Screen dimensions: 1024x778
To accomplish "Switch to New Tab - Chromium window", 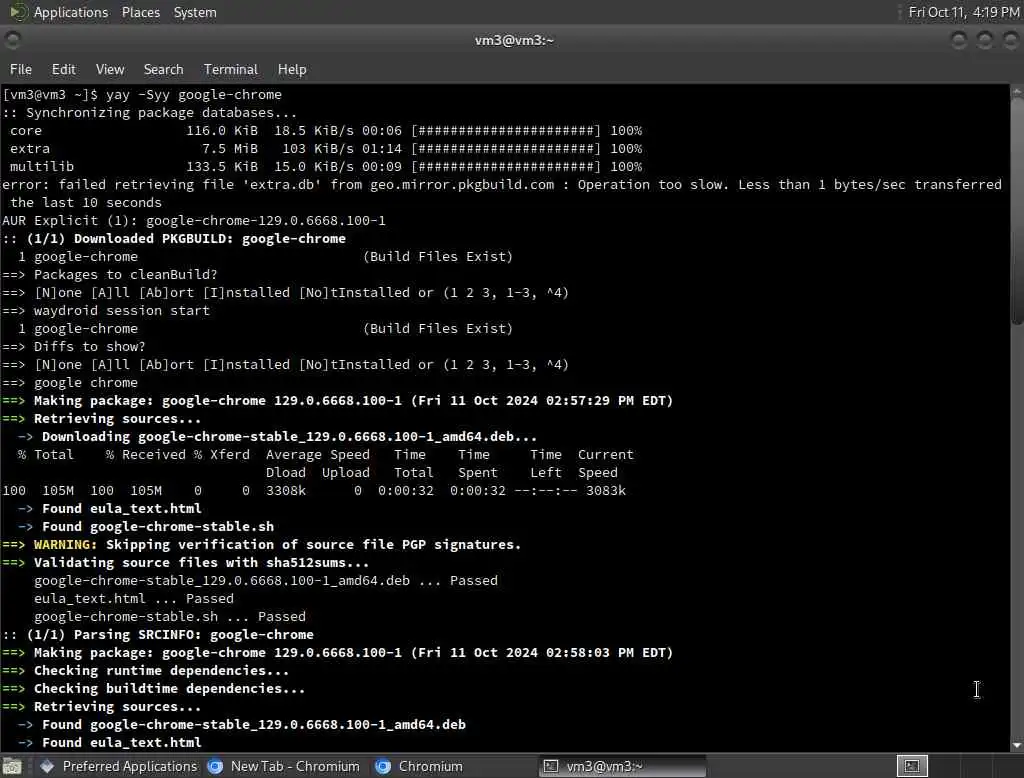I will tap(283, 766).
